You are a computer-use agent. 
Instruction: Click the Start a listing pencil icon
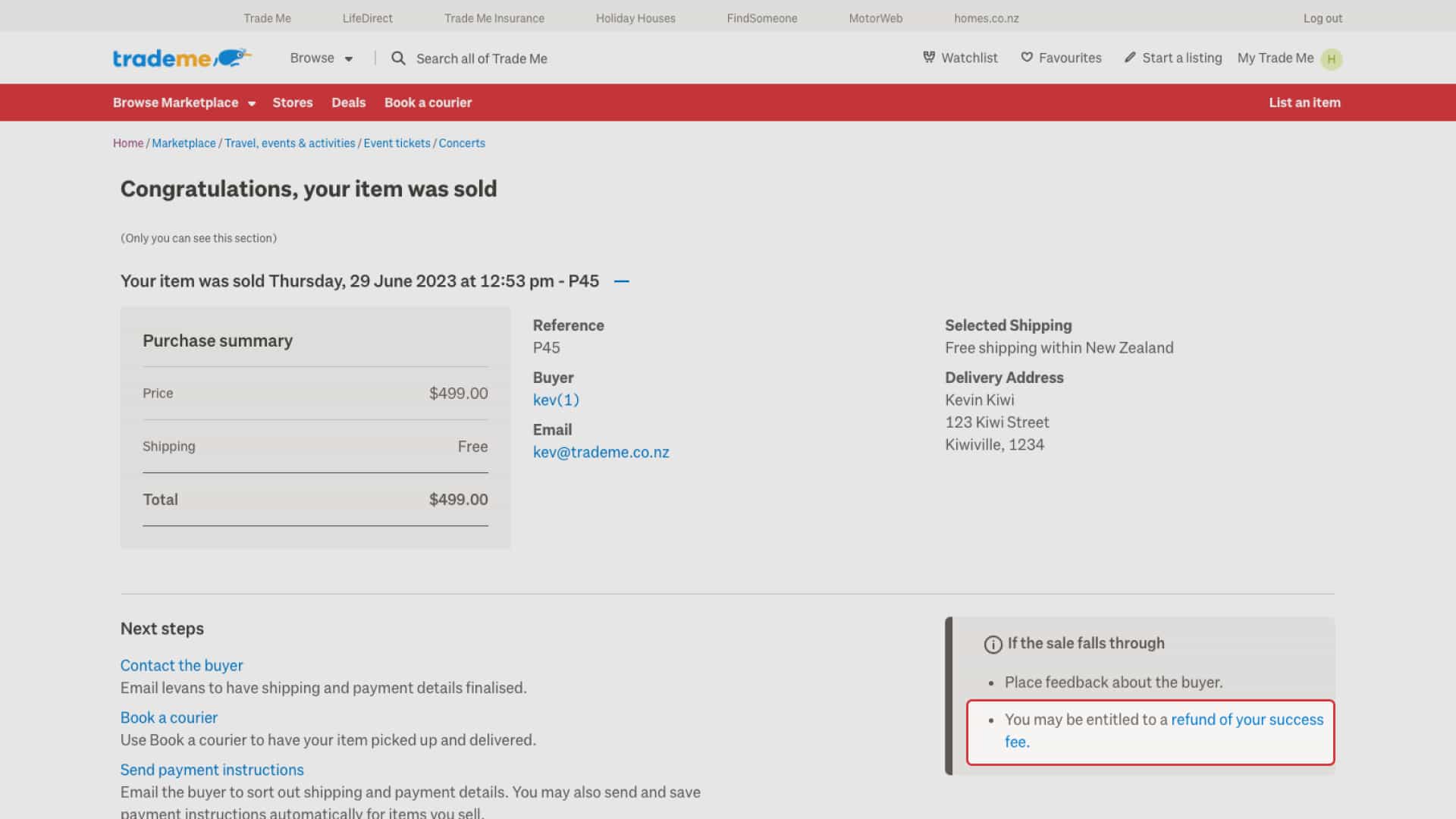pyautogui.click(x=1130, y=57)
